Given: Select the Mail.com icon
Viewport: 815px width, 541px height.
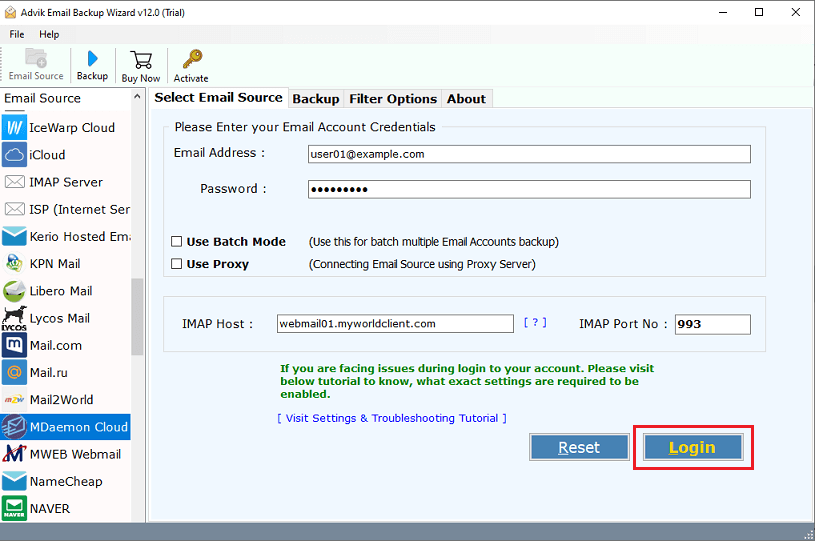Looking at the screenshot, I should click(14, 345).
